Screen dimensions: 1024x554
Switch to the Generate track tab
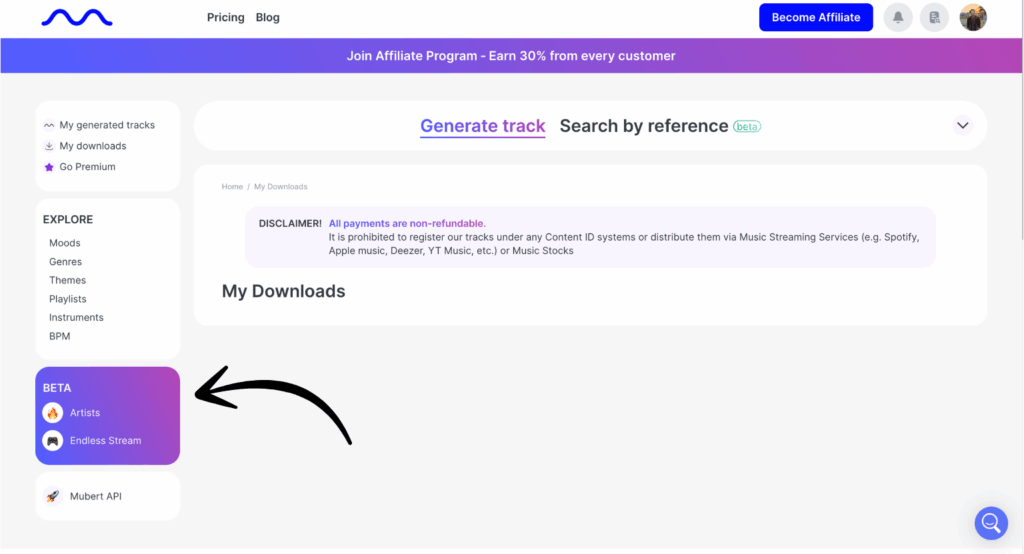[482, 126]
